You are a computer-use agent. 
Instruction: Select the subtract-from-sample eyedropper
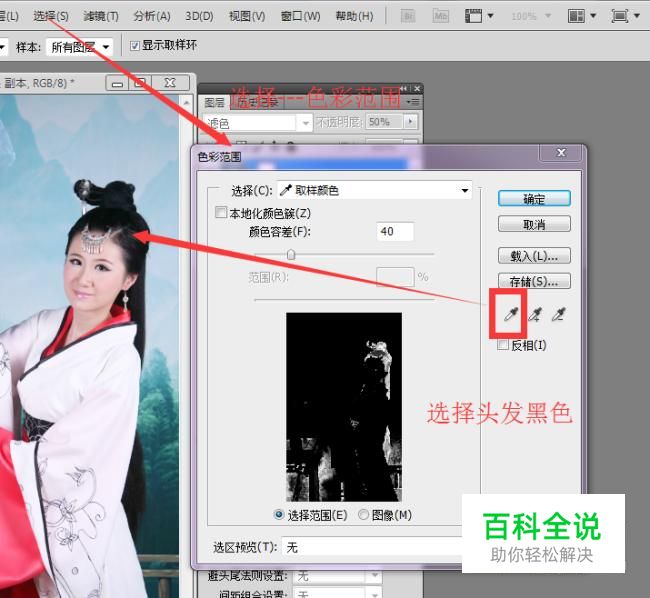pos(558,315)
